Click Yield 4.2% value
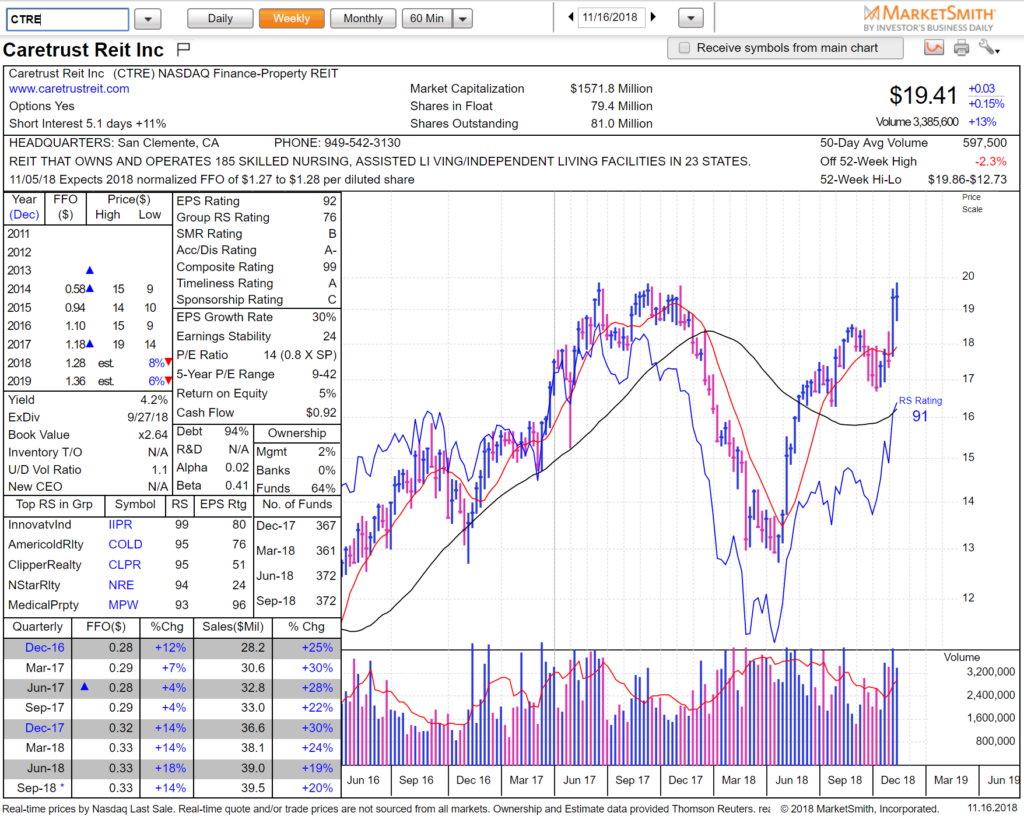The image size is (1024, 816). point(154,400)
